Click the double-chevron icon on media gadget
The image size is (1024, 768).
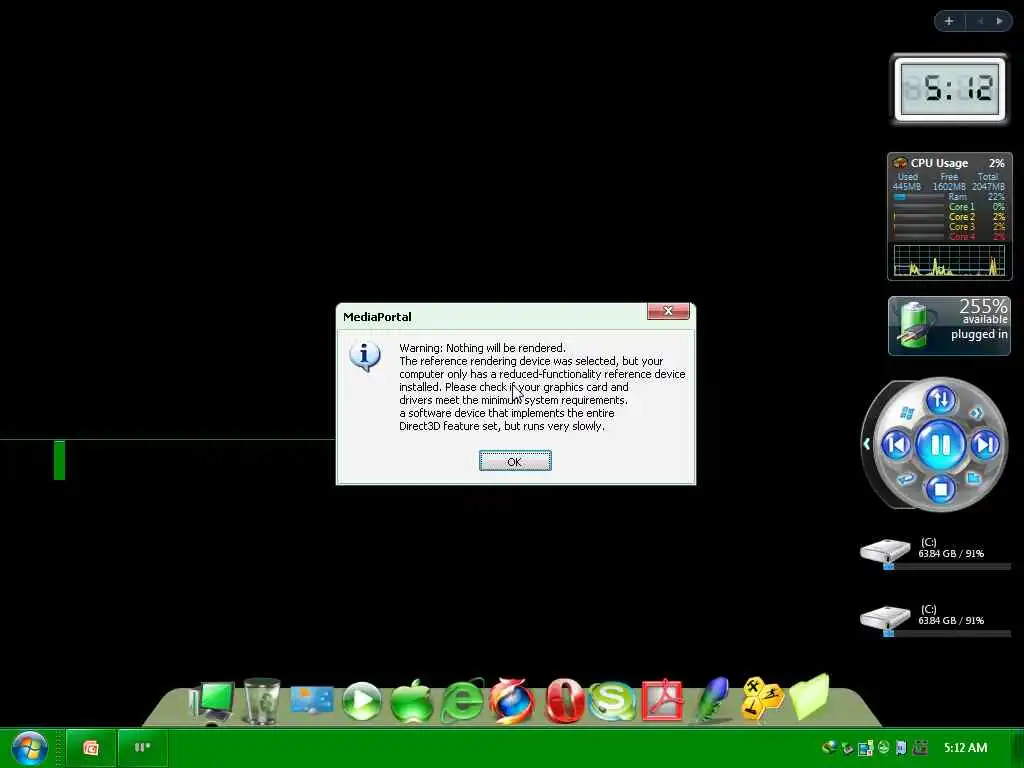coord(976,413)
